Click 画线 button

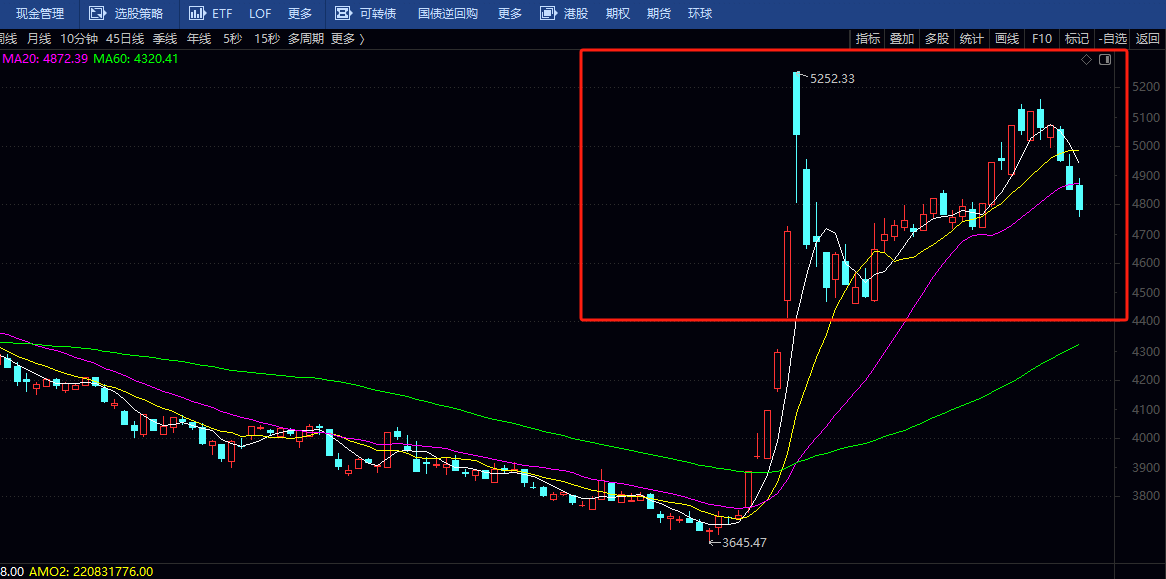[1007, 39]
